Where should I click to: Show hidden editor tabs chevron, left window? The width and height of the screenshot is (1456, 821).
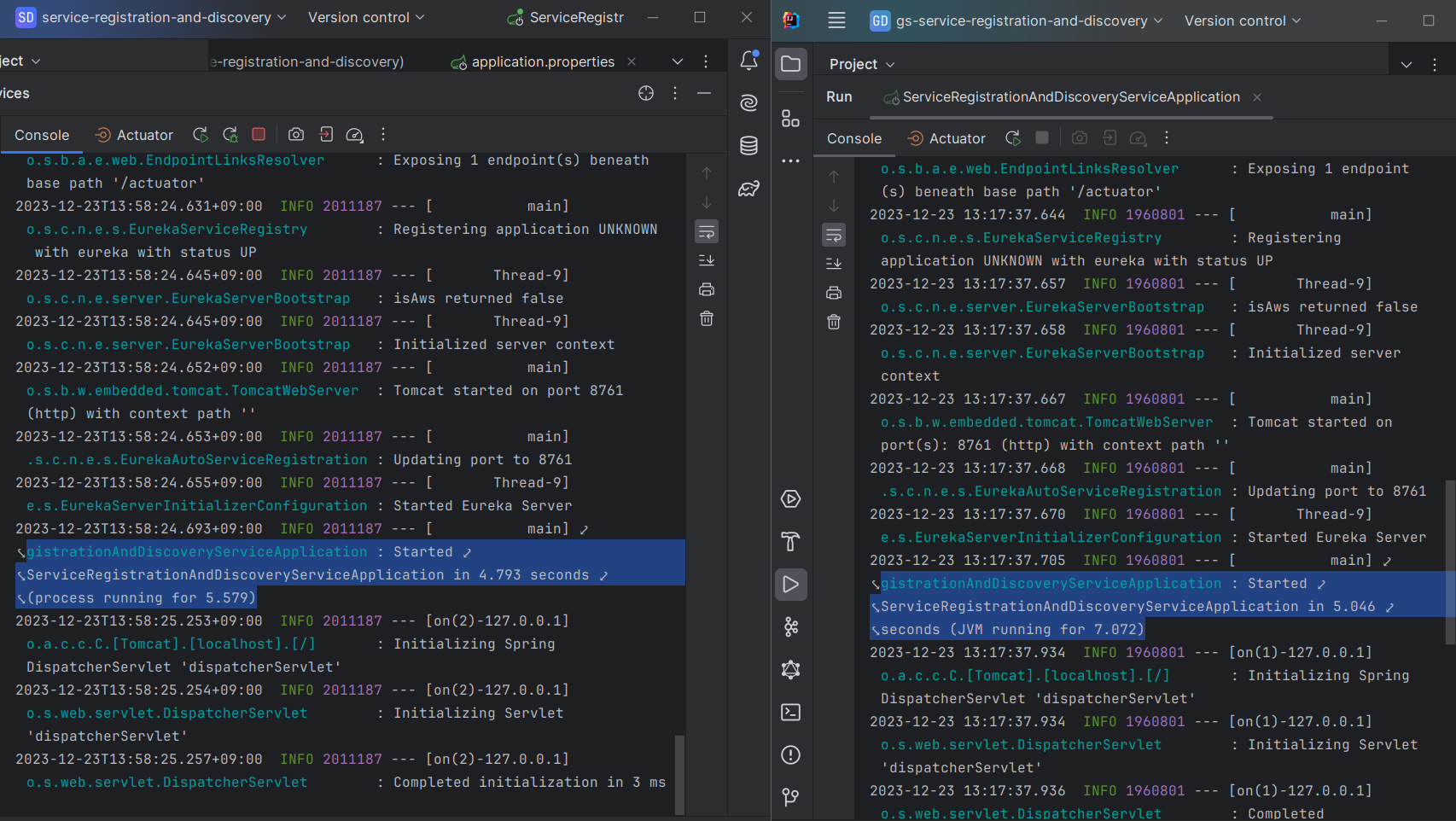tap(678, 61)
